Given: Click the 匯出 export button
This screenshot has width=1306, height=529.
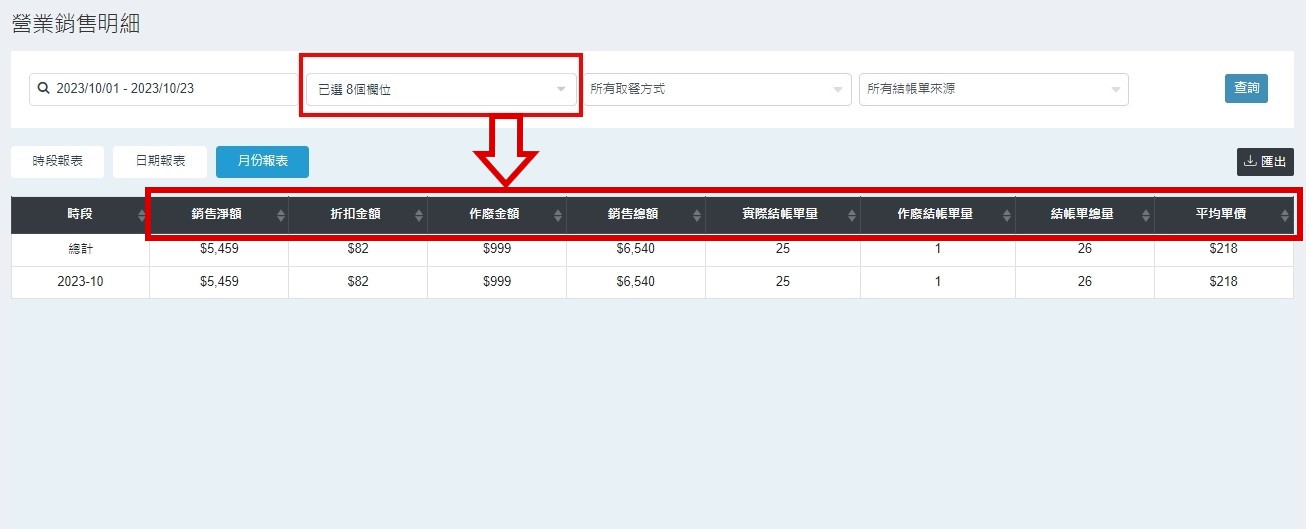Looking at the screenshot, I should pyautogui.click(x=1265, y=161).
